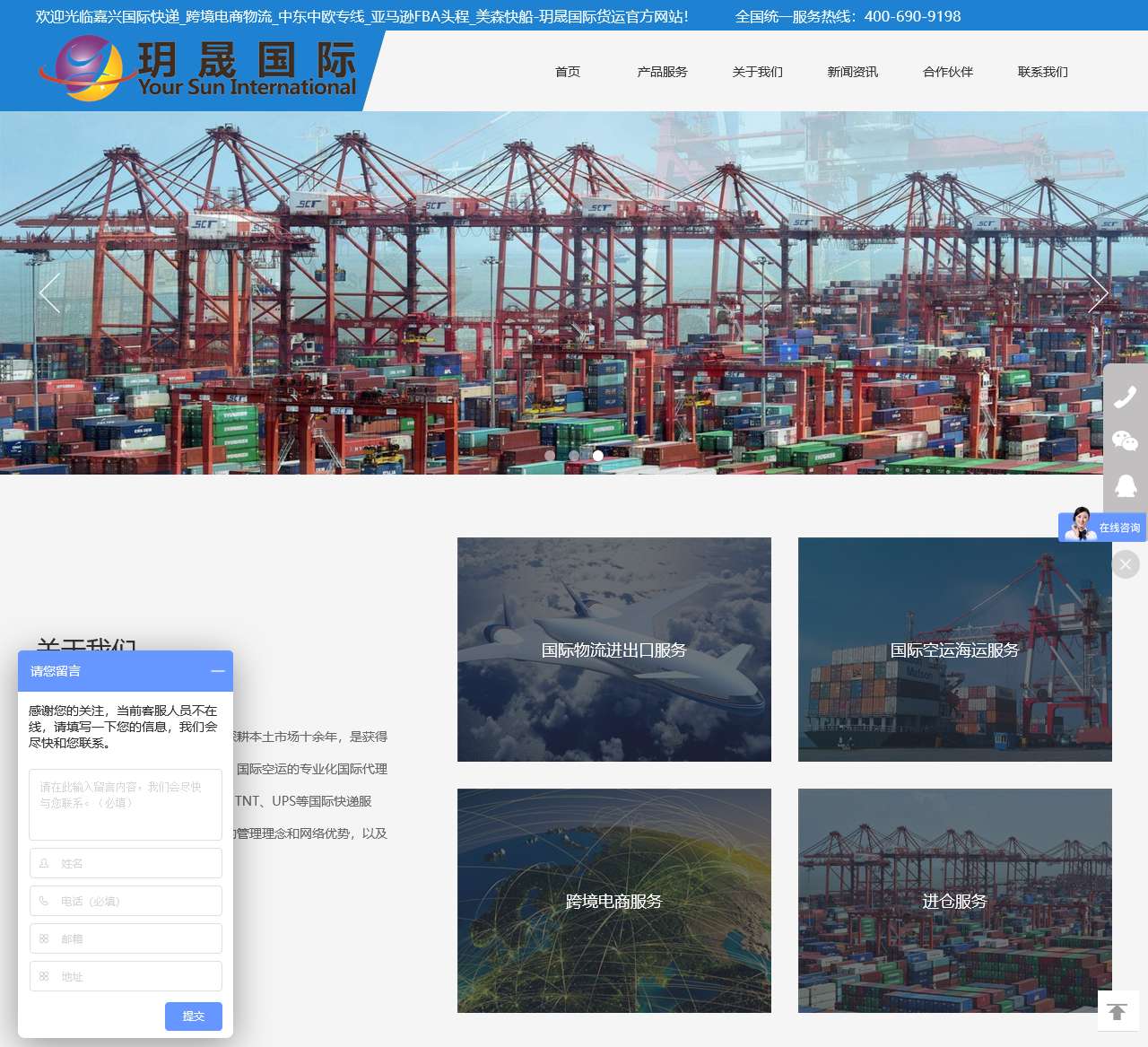
Task: Open the 国际空运海运服务 service card
Action: click(955, 650)
